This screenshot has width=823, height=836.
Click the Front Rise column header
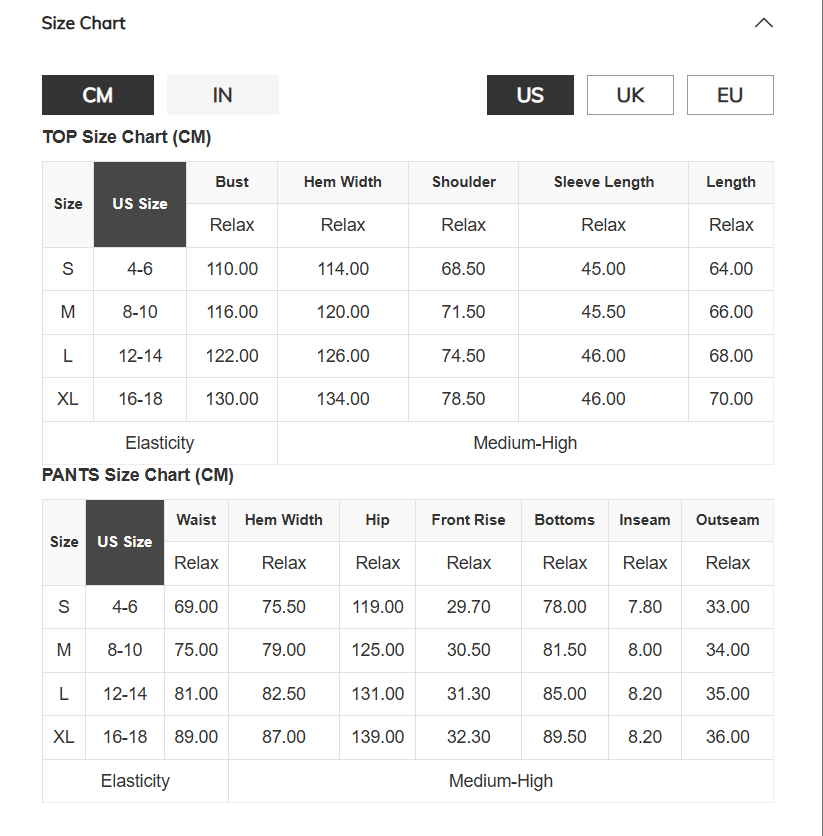click(469, 520)
